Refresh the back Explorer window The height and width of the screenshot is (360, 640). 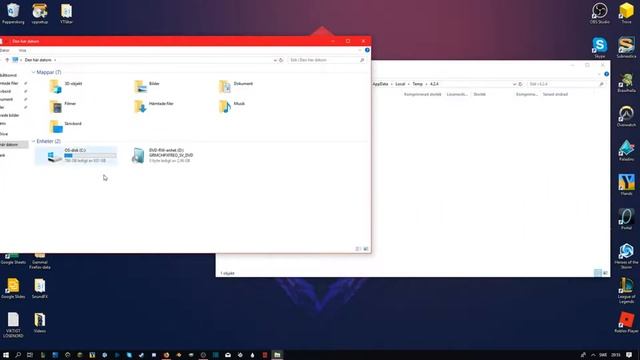point(520,84)
